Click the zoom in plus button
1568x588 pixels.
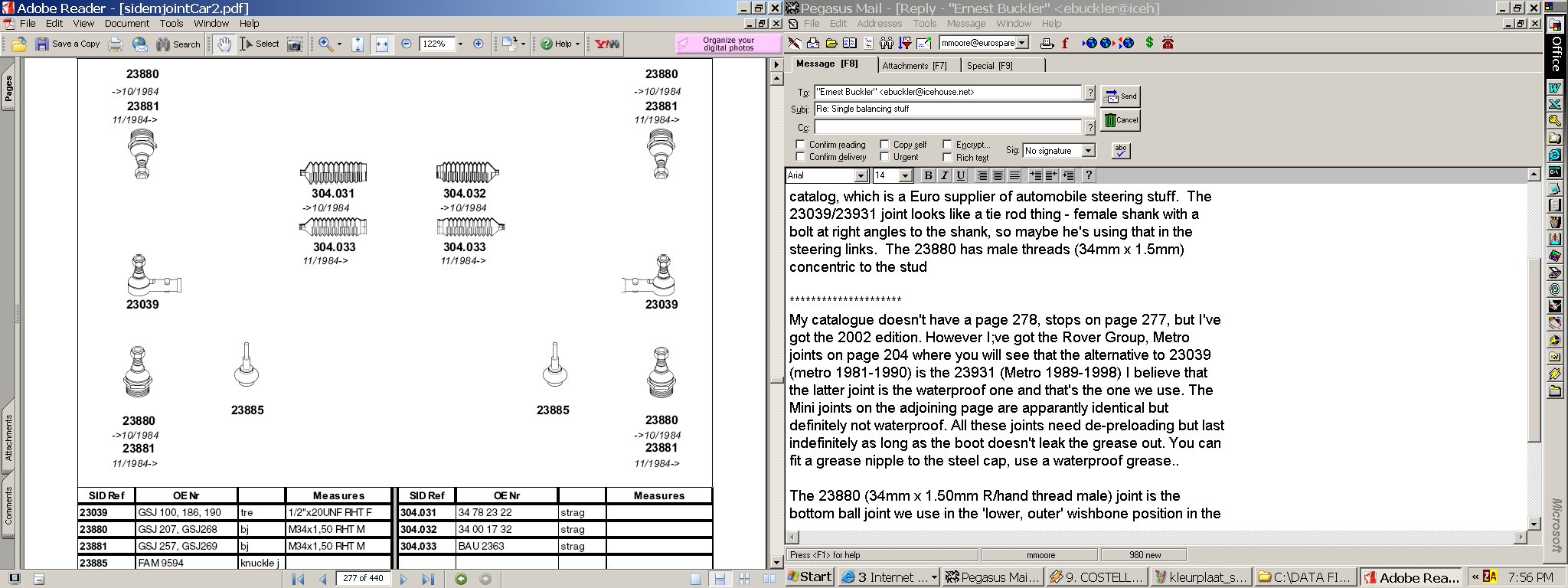(x=479, y=44)
